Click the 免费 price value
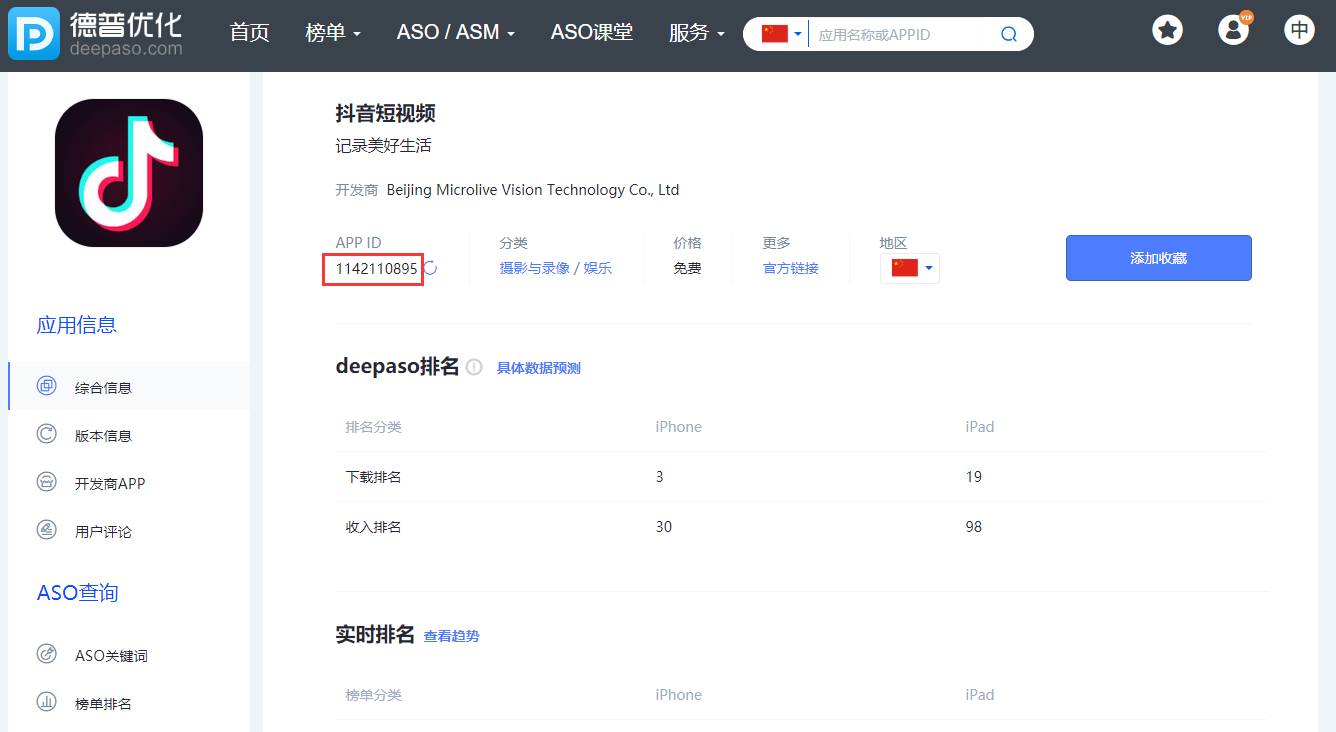 687,268
